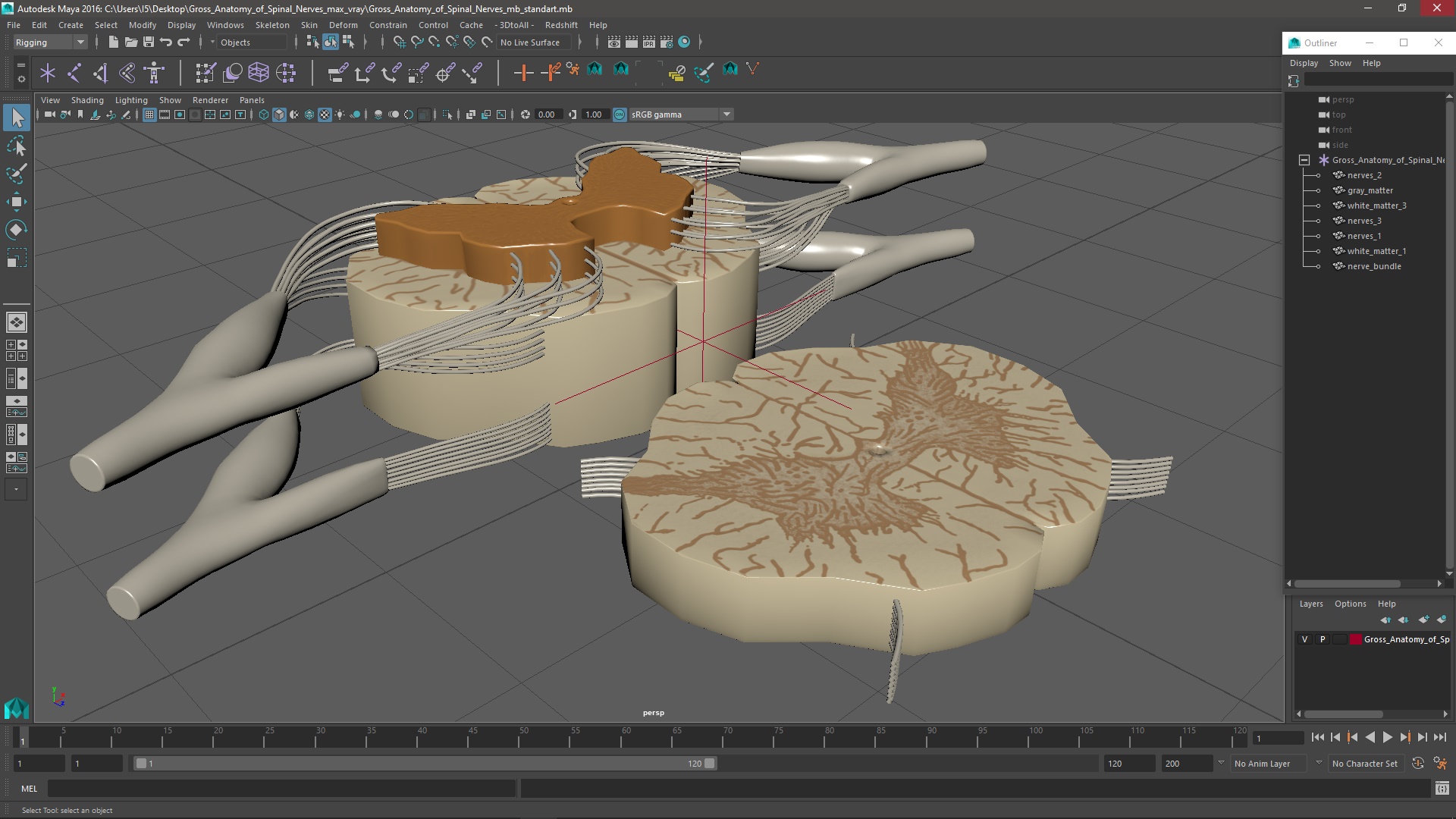1456x819 pixels.
Task: Collapse the Gross_Anatomy_of_Spinal_Ne group
Action: pyautogui.click(x=1304, y=160)
